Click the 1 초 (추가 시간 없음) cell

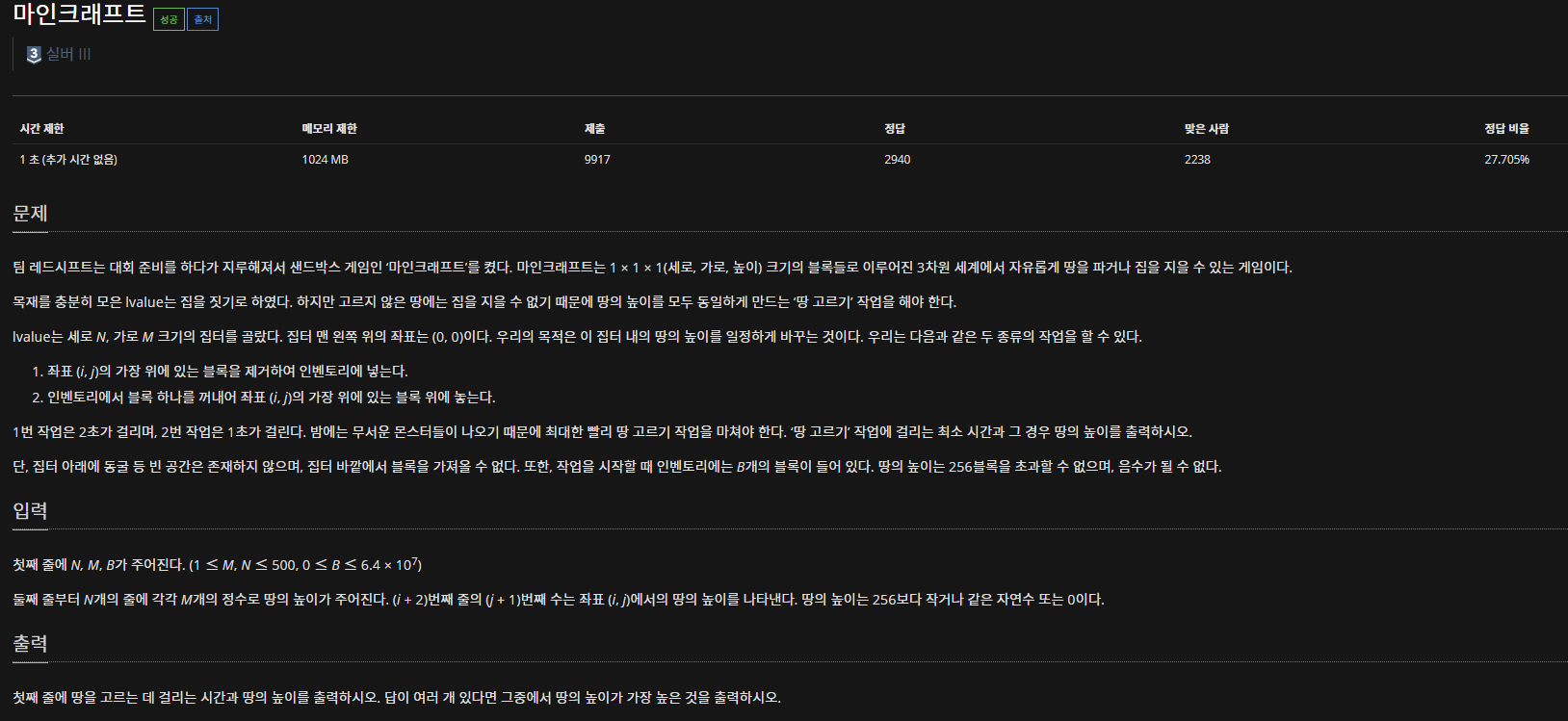pos(68,160)
